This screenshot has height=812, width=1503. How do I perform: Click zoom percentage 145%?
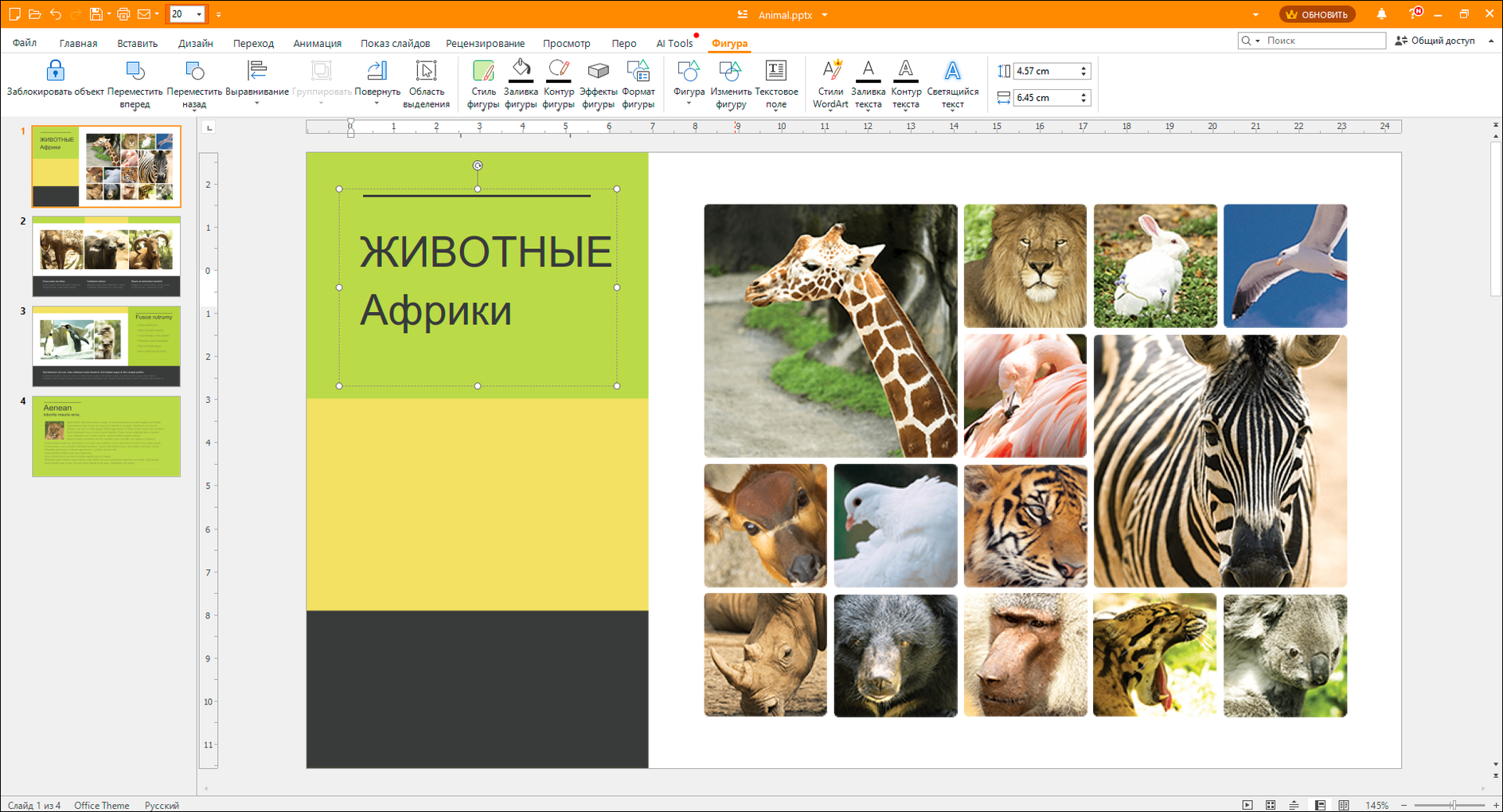coord(1377,805)
